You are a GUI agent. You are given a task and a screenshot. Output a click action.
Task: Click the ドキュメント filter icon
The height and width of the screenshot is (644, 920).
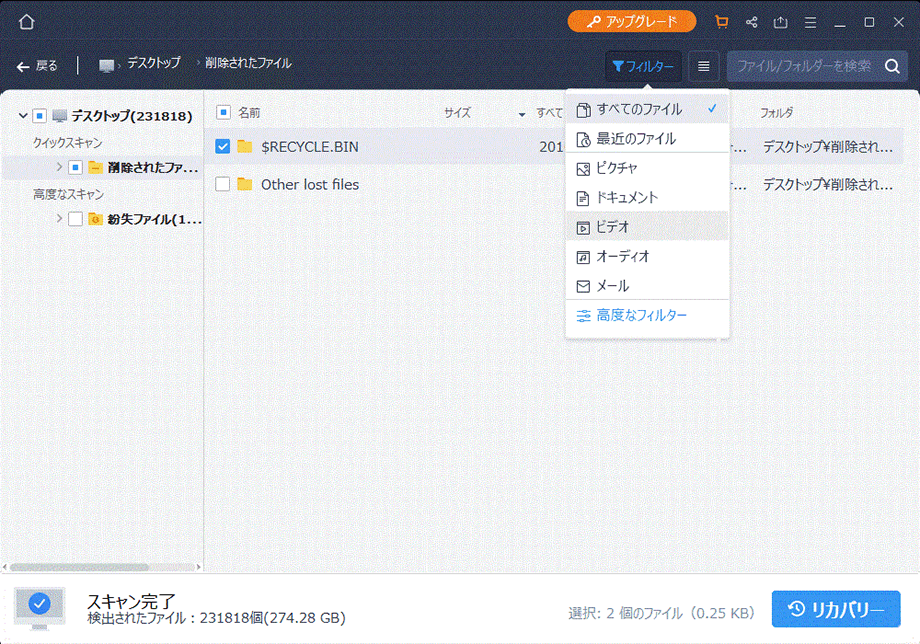[583, 198]
